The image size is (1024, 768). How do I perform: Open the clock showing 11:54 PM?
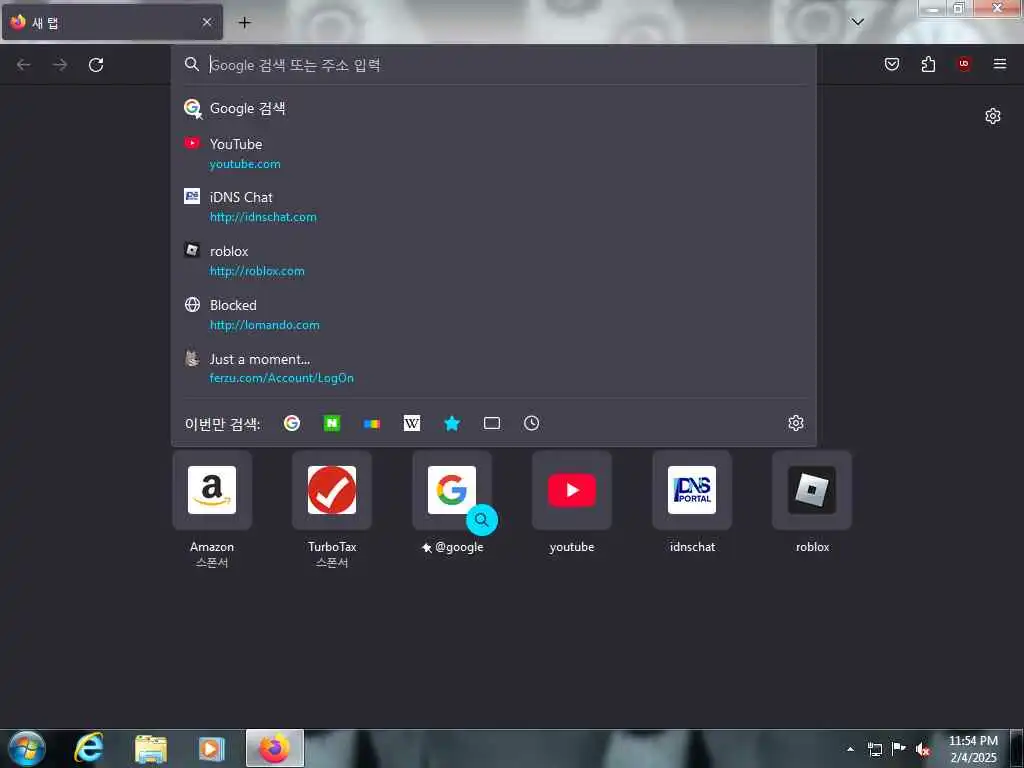(x=973, y=749)
